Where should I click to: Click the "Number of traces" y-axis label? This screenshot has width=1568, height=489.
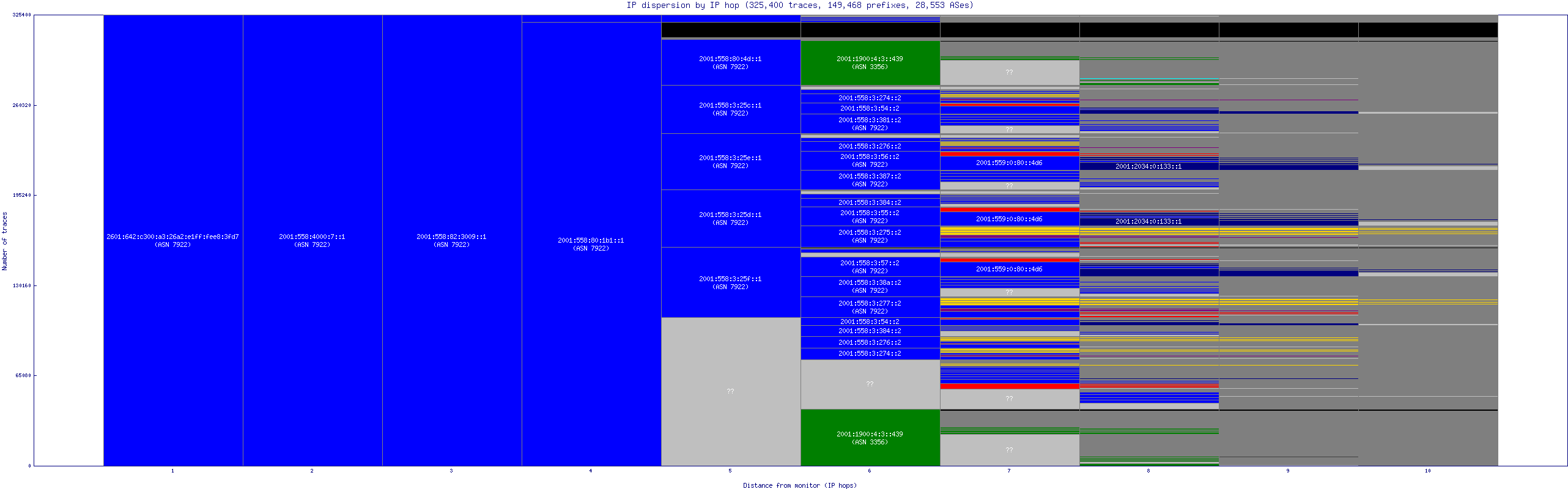[4, 241]
